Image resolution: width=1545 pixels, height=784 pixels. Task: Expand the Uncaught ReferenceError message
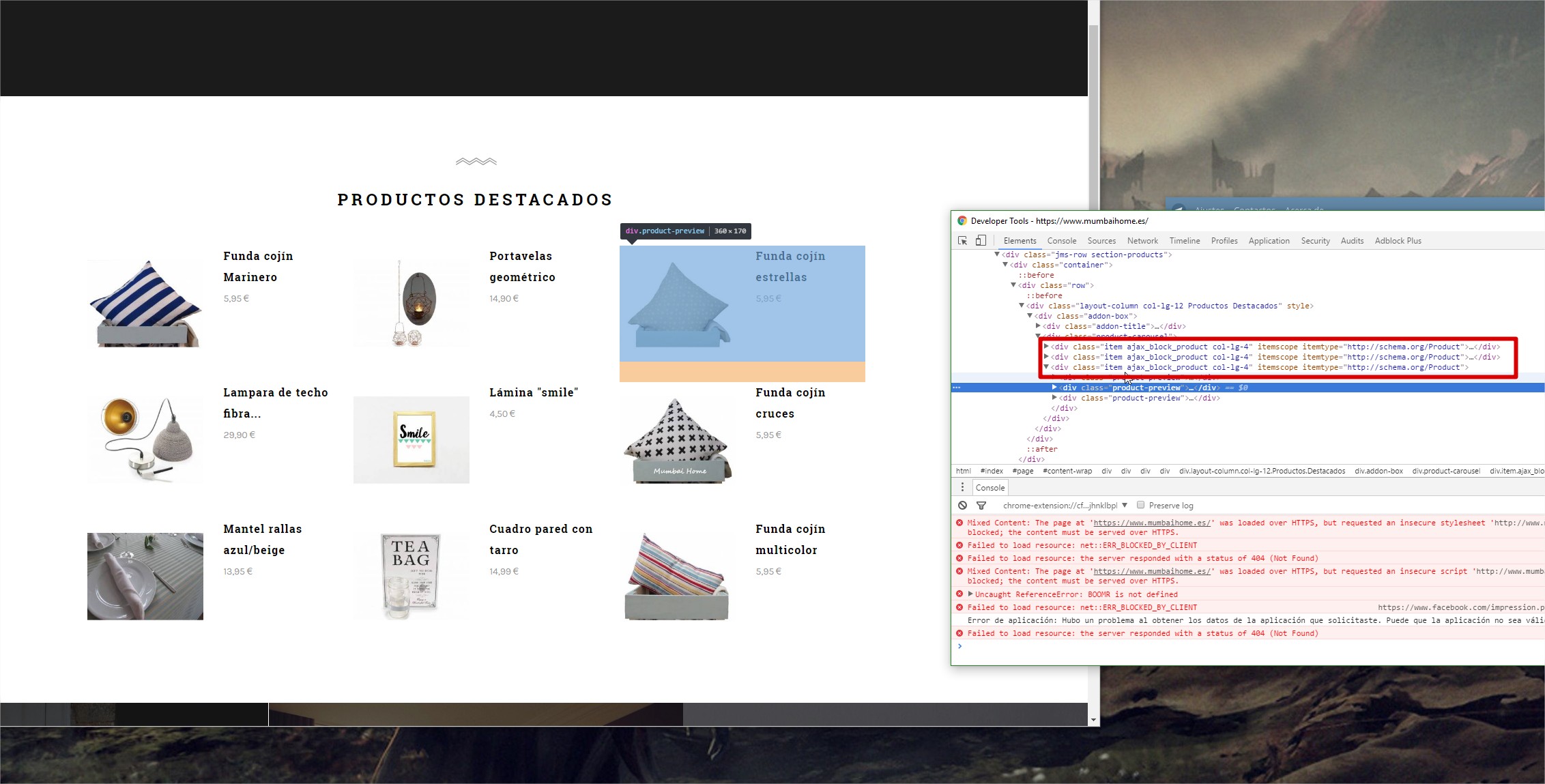(x=970, y=594)
